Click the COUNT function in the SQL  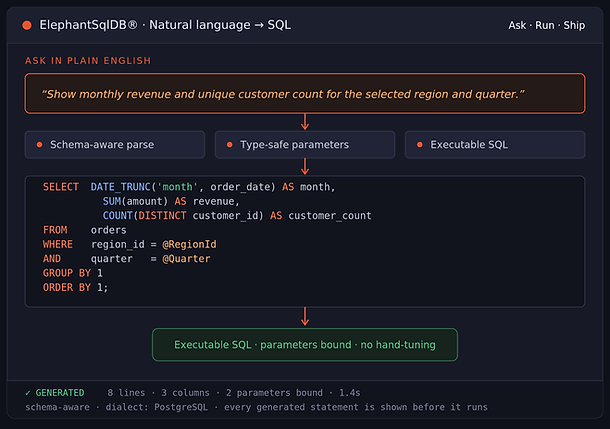117,216
